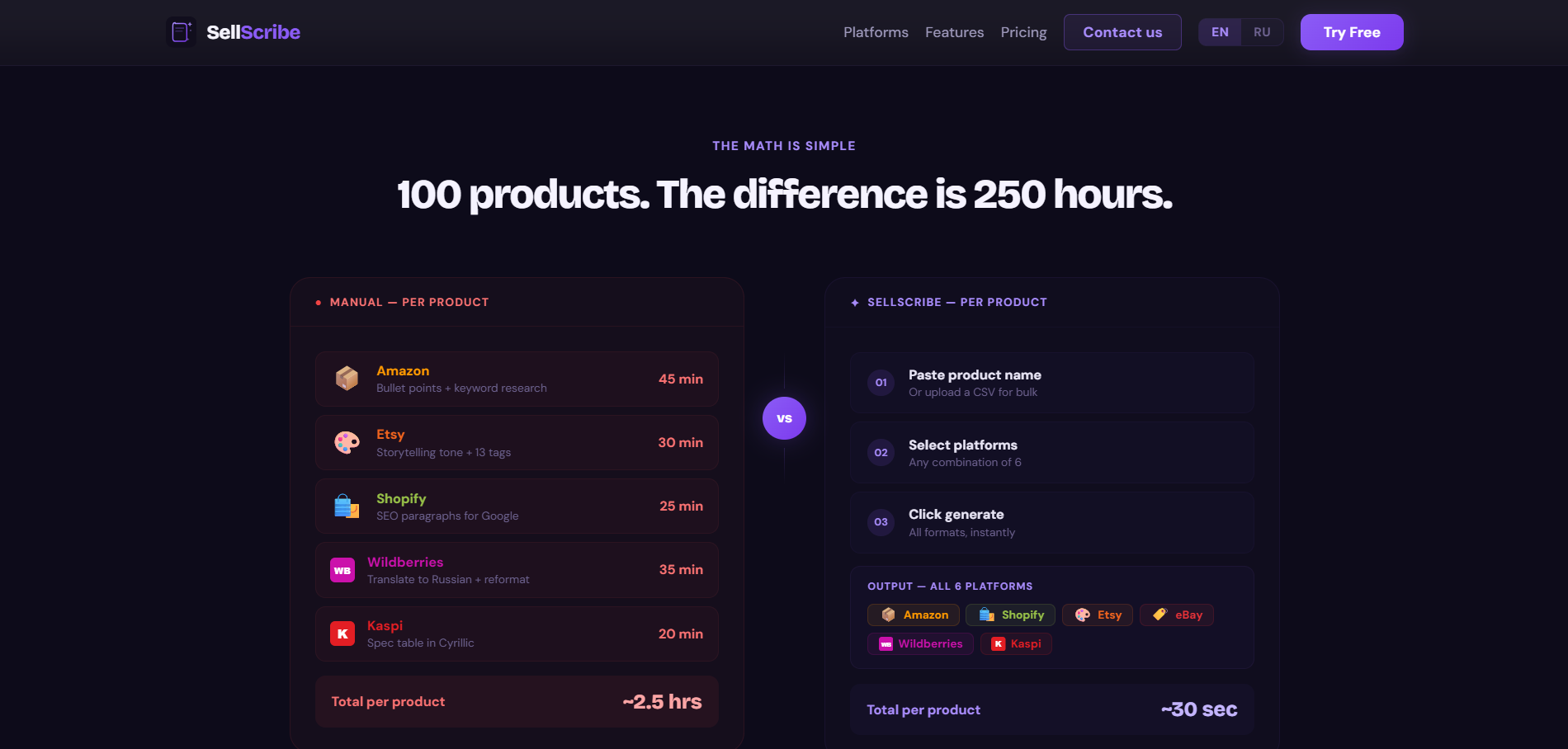The image size is (1568, 749).
Task: Click THE MATH IS SIMPLE label
Action: pos(784,146)
